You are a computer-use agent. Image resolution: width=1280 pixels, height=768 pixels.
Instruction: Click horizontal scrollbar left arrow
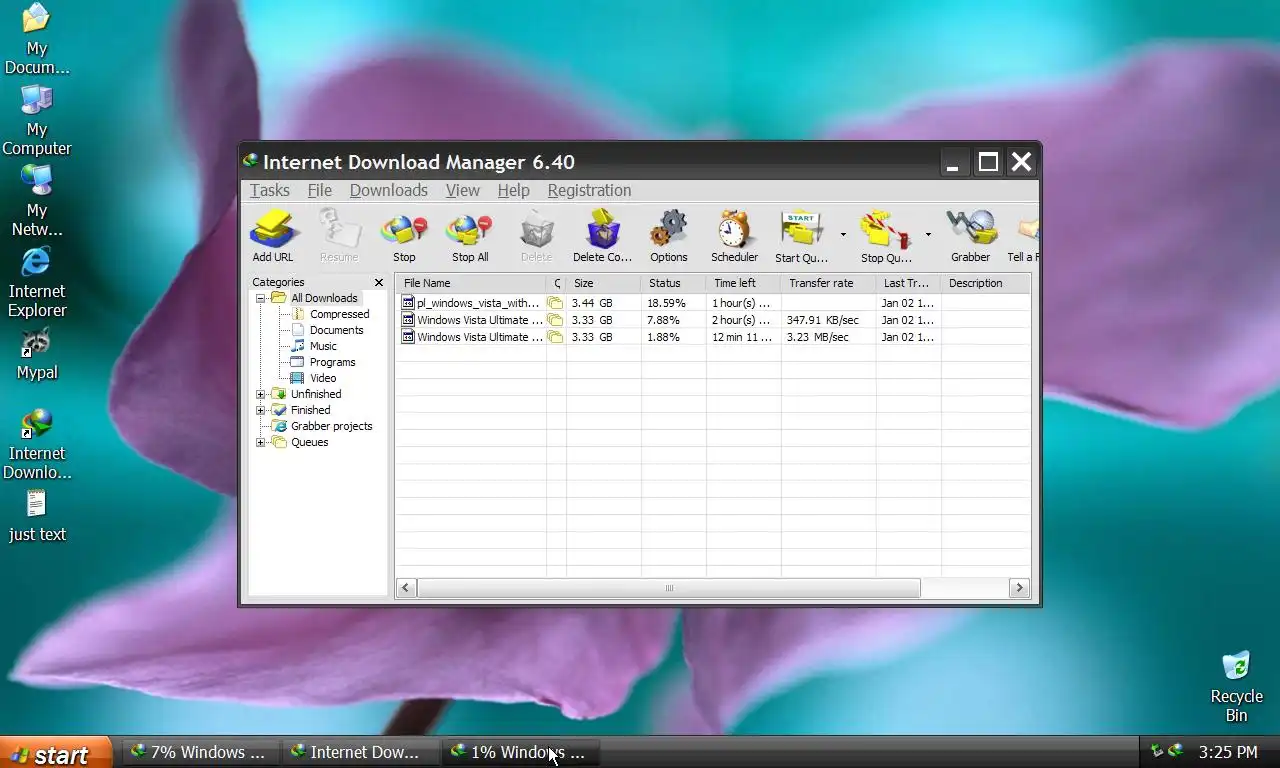point(405,588)
